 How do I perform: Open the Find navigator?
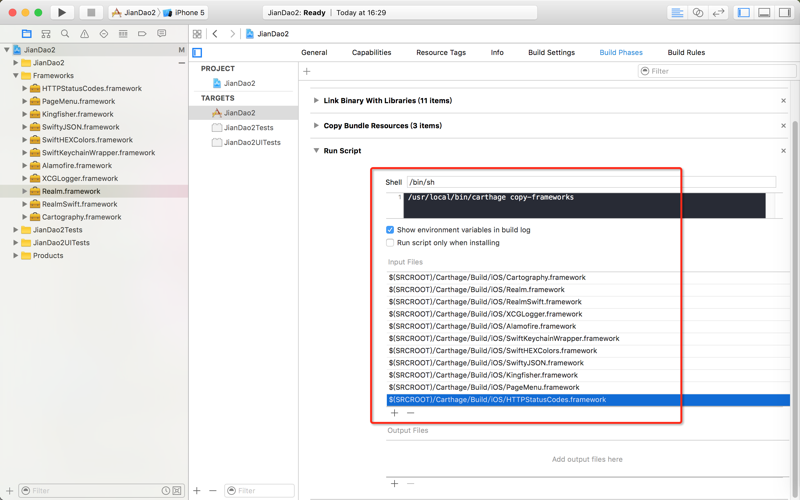tap(65, 34)
